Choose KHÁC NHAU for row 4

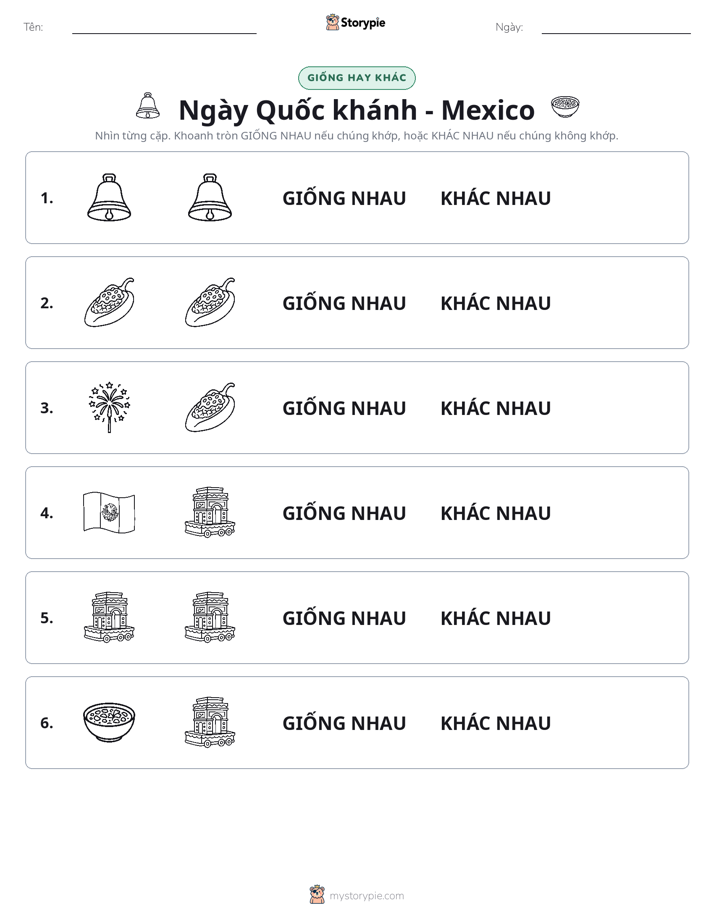coord(495,513)
